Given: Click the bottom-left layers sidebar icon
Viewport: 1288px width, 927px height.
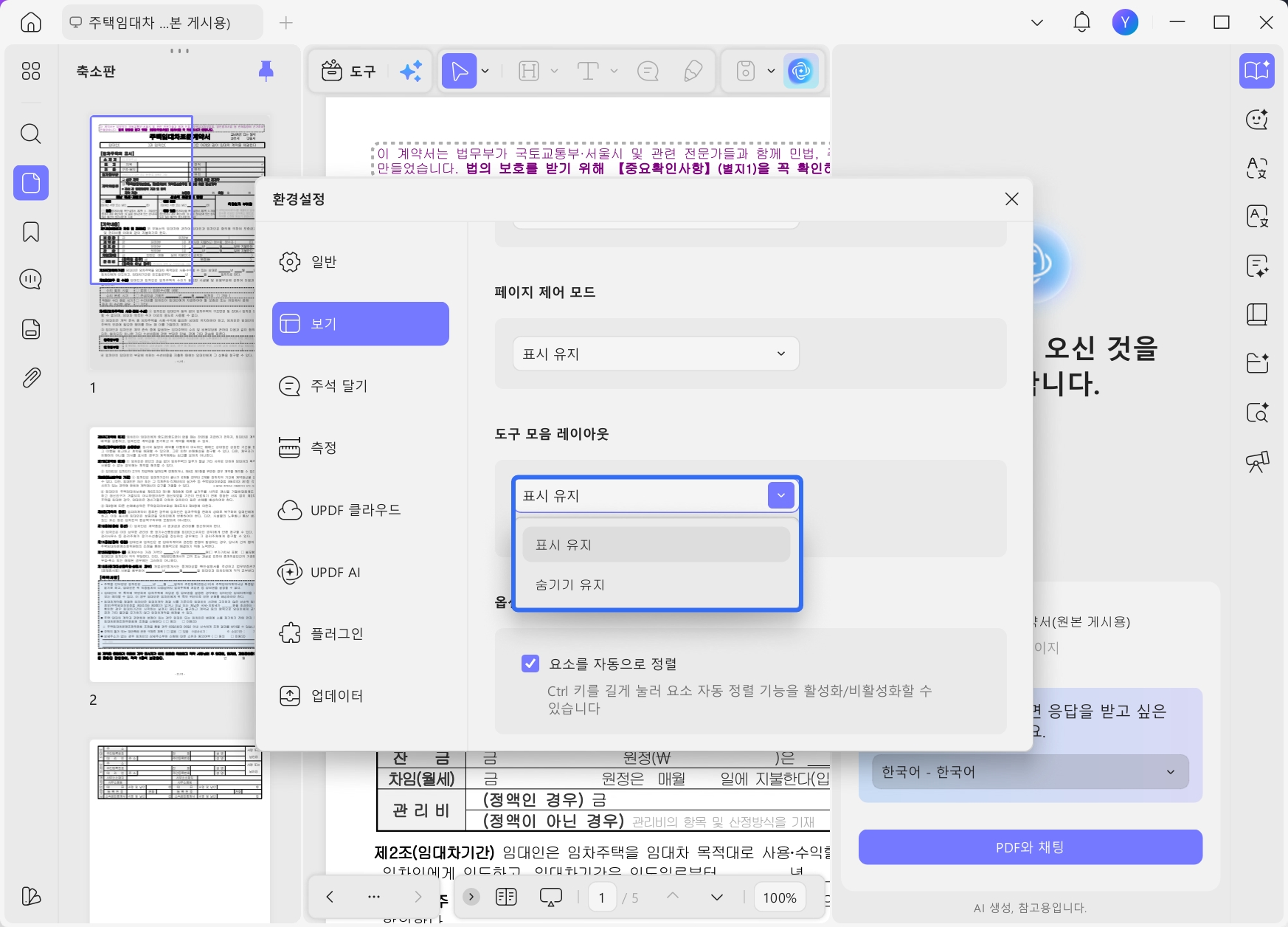Looking at the screenshot, I should 31,896.
